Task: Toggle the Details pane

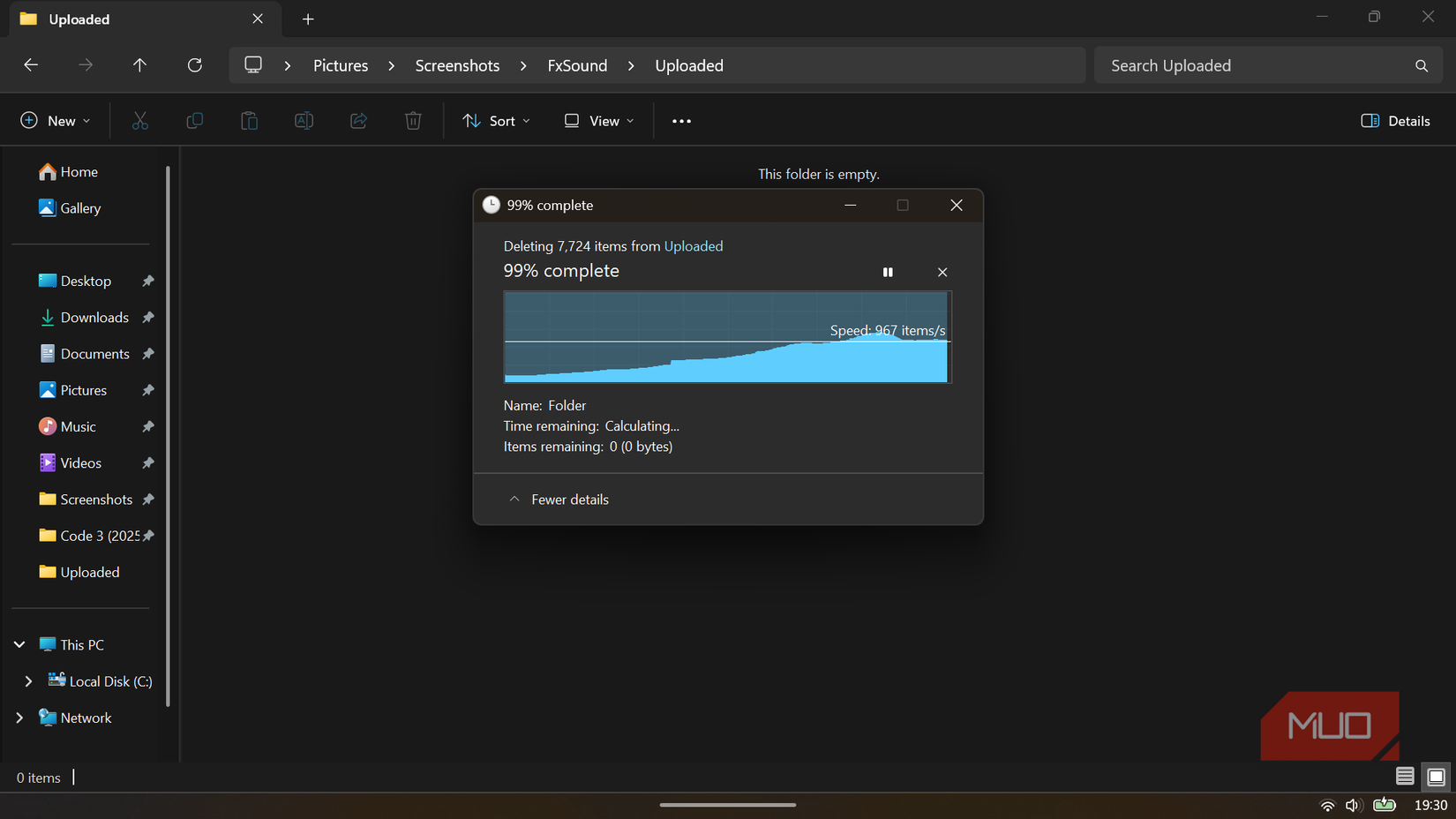Action: pyautogui.click(x=1396, y=121)
